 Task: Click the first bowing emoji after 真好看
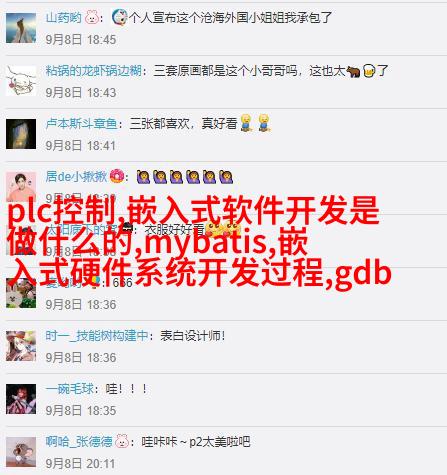[246, 123]
